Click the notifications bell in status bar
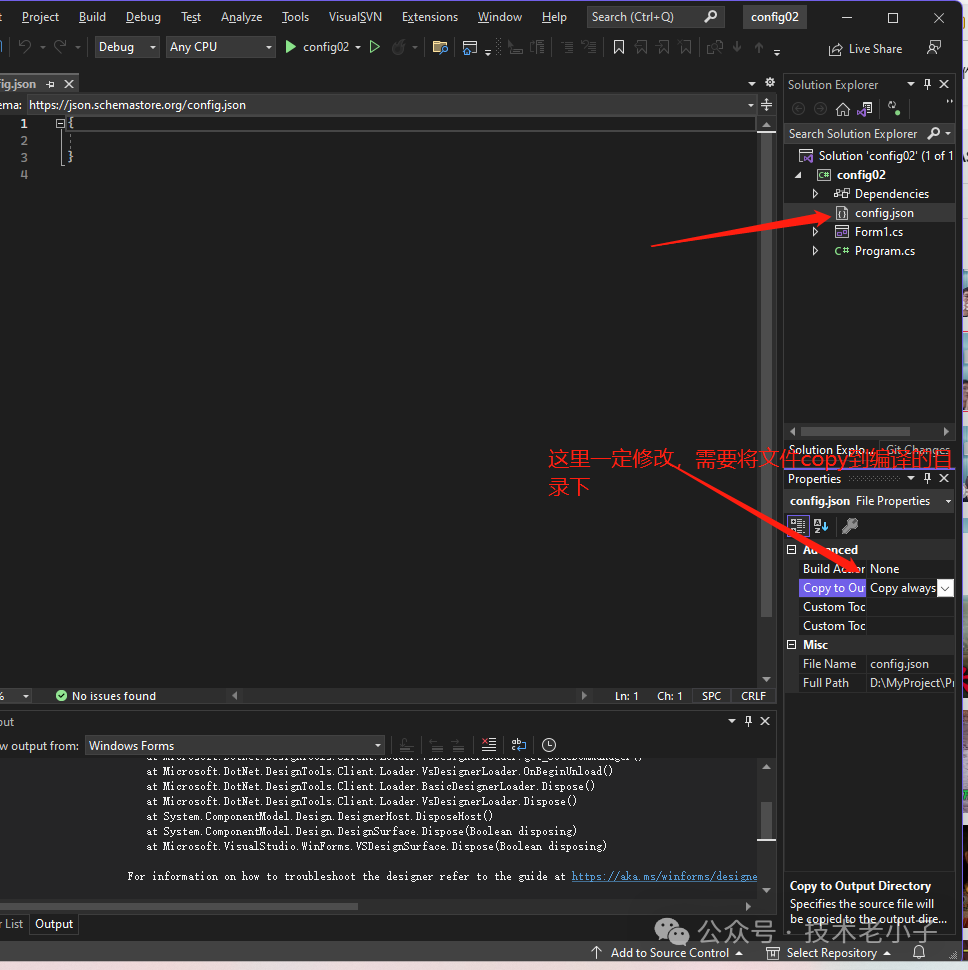Image resolution: width=968 pixels, height=970 pixels. tap(919, 953)
